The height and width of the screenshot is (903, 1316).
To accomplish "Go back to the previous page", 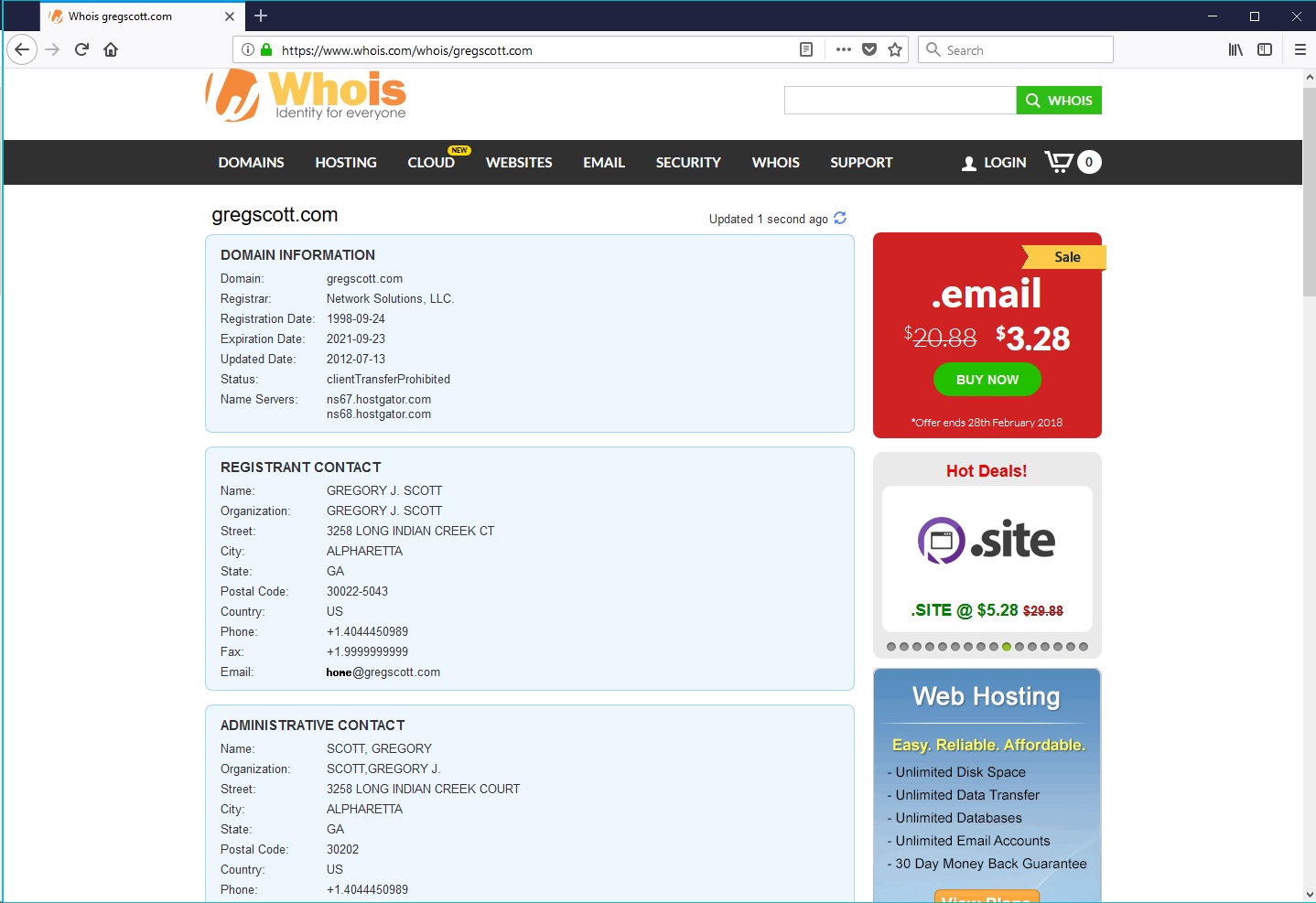I will [22, 49].
